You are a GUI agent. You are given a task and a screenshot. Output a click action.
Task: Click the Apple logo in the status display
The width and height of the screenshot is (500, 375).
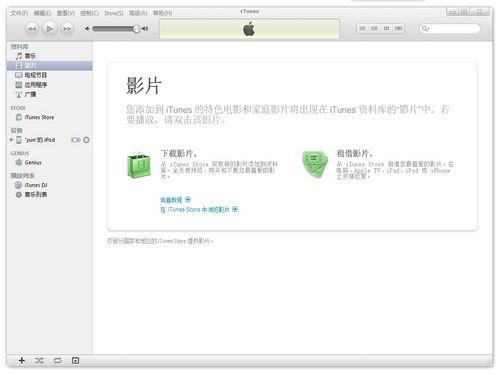(249, 29)
